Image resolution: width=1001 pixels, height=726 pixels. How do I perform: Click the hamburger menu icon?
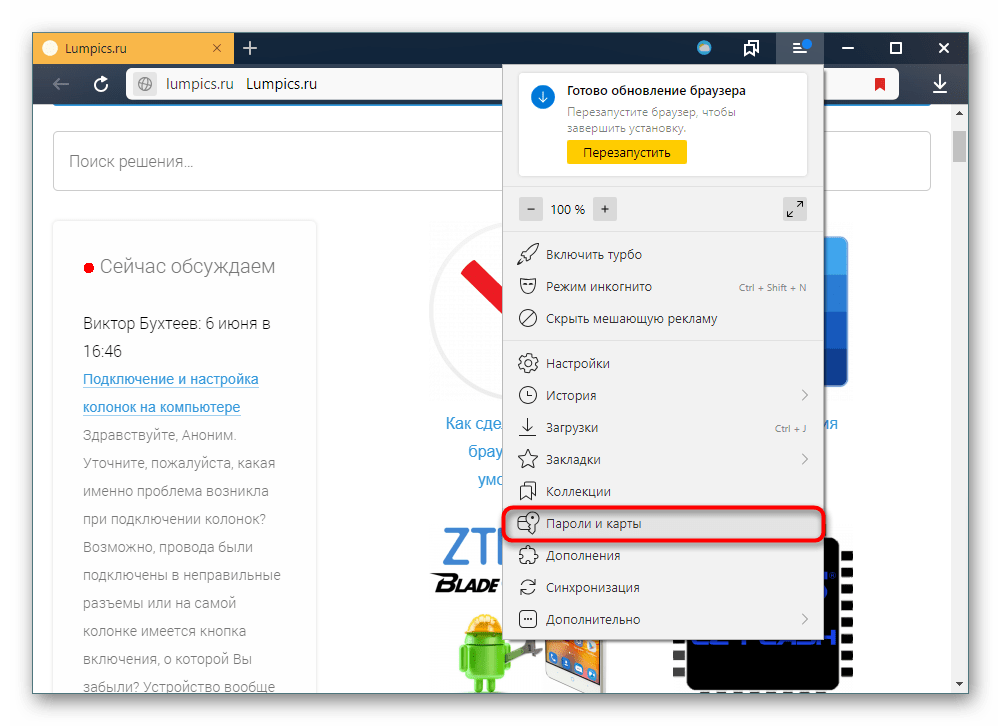pyautogui.click(x=800, y=48)
